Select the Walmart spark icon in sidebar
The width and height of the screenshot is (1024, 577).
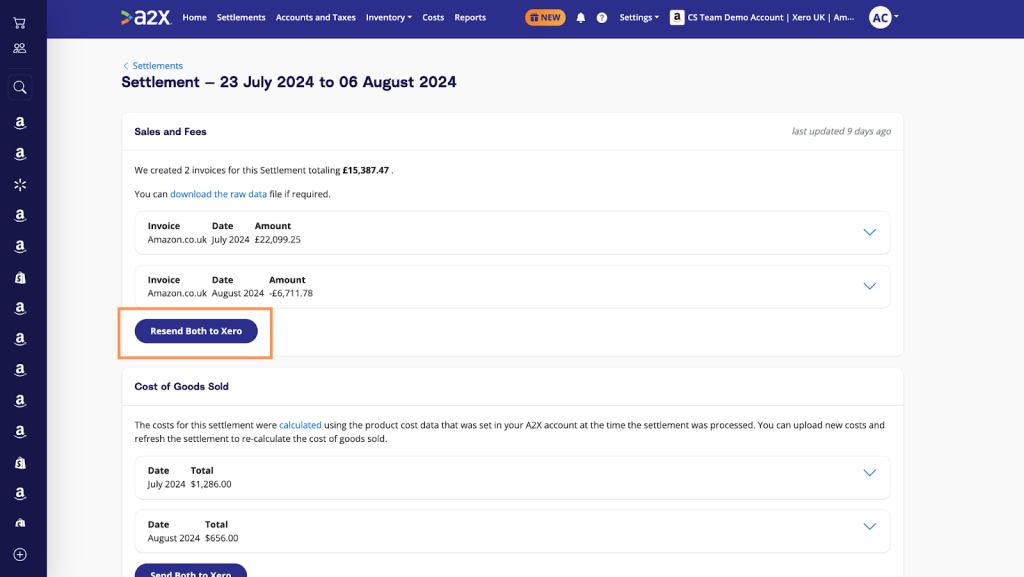pos(19,185)
